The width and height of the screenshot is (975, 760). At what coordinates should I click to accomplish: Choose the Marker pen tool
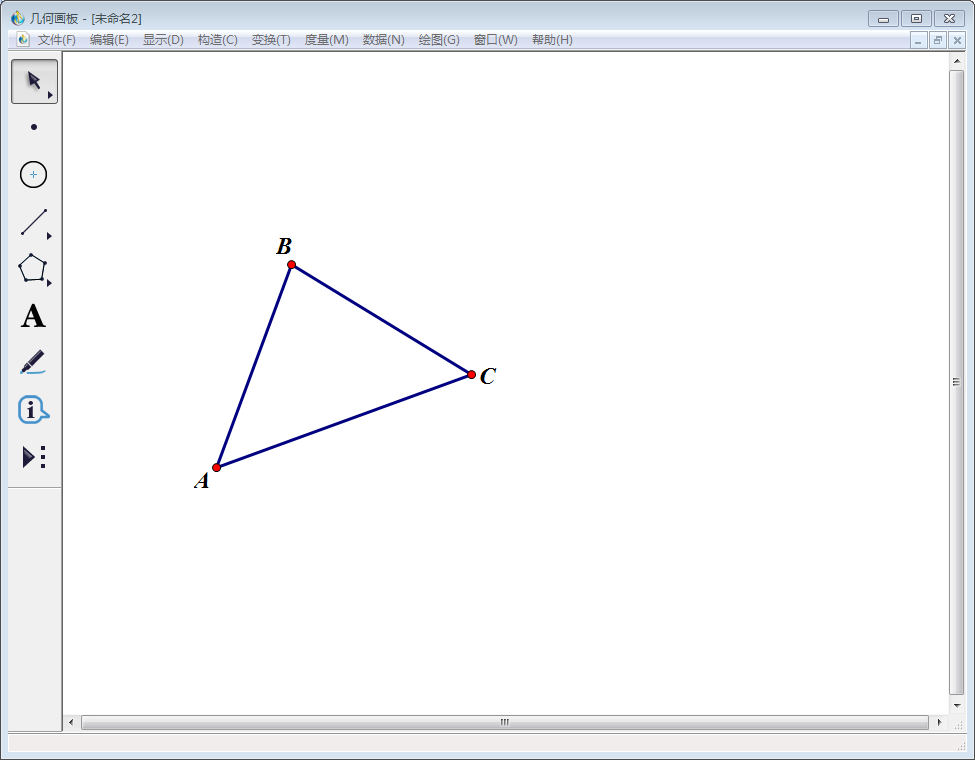tap(33, 362)
